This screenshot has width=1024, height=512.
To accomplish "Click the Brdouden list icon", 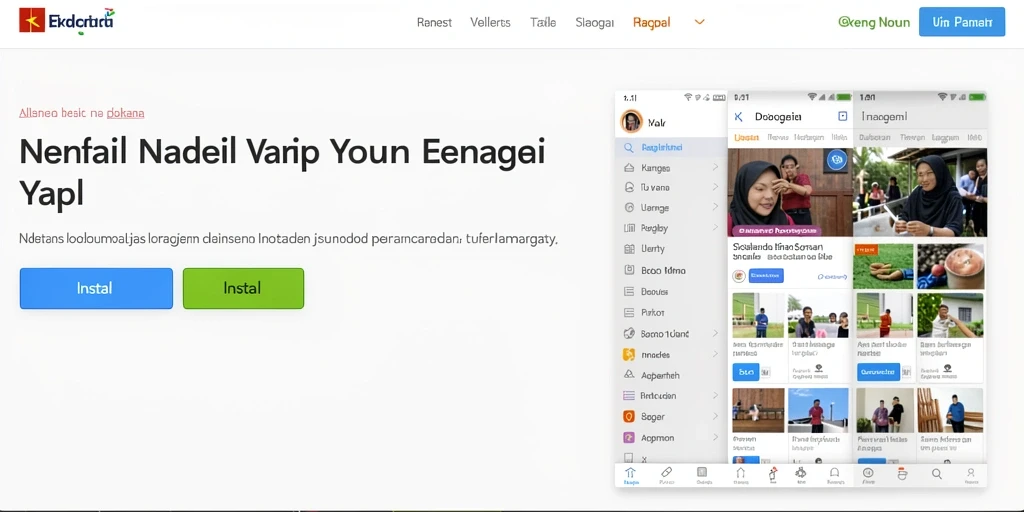I will 629,396.
